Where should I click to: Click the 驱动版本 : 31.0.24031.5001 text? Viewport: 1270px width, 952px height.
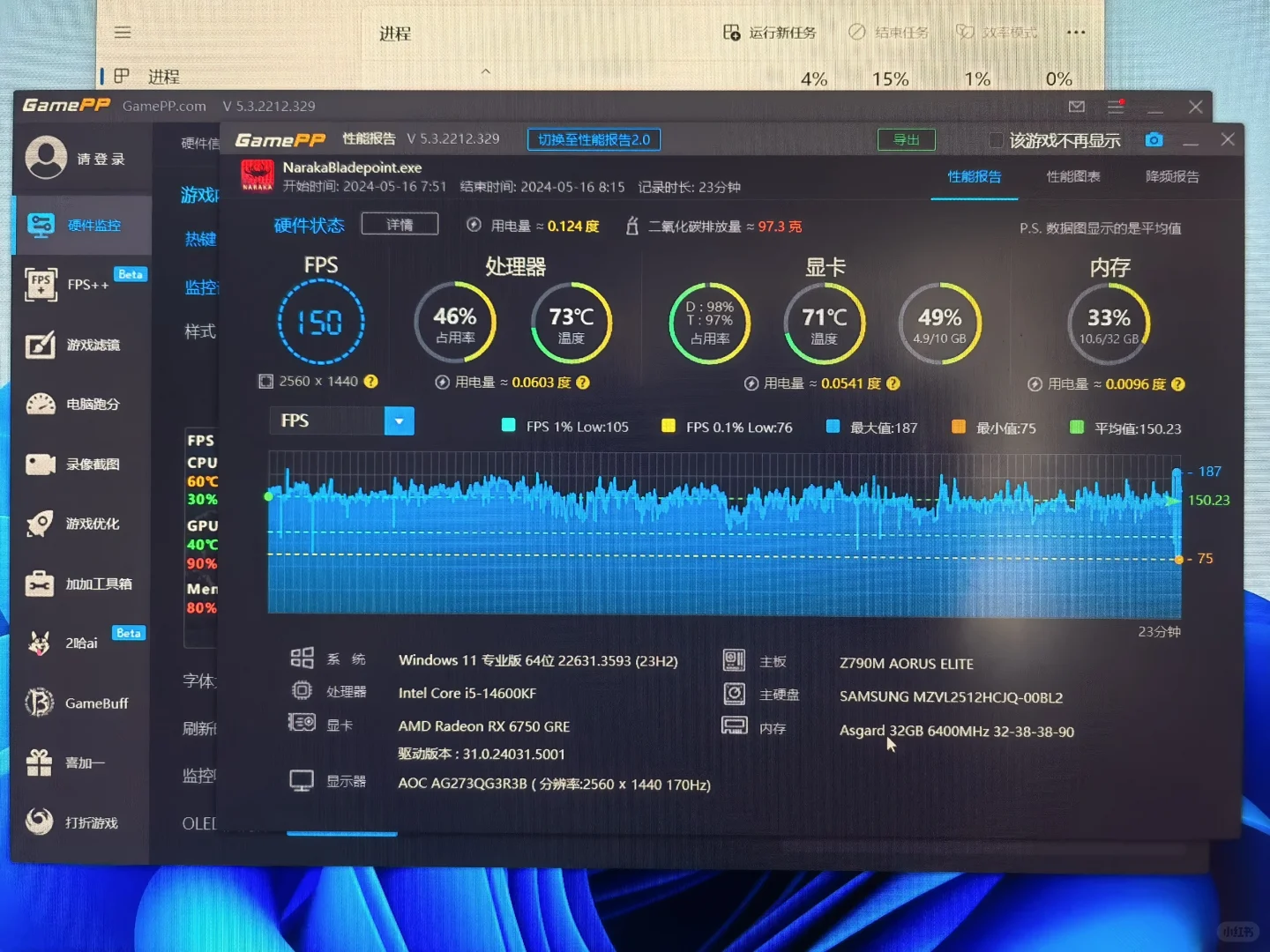[482, 755]
